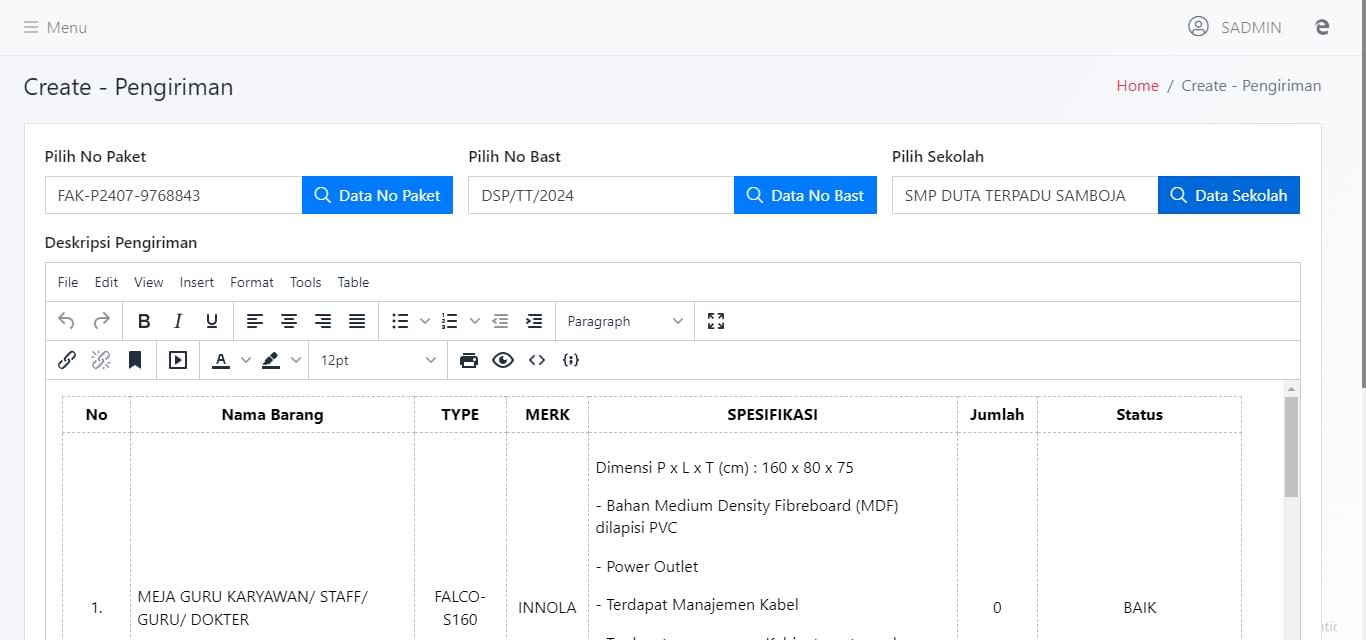Insert an anchor bookmark
Screen dimensions: 1366x640
coord(135,359)
